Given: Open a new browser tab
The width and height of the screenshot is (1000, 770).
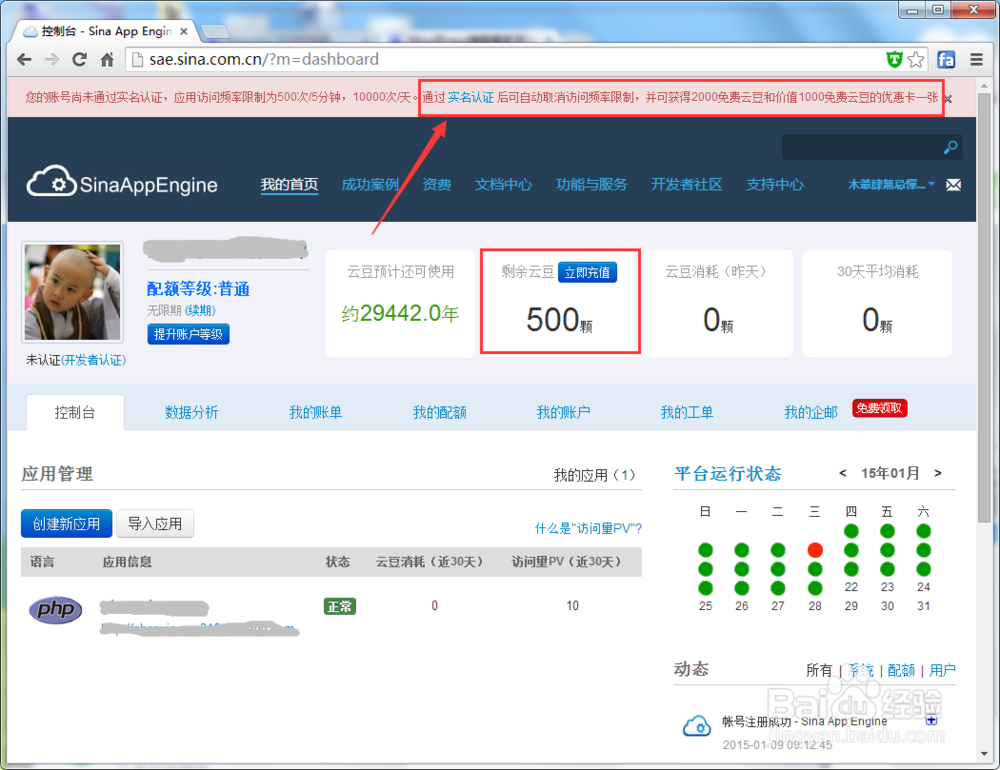Looking at the screenshot, I should (x=215, y=31).
